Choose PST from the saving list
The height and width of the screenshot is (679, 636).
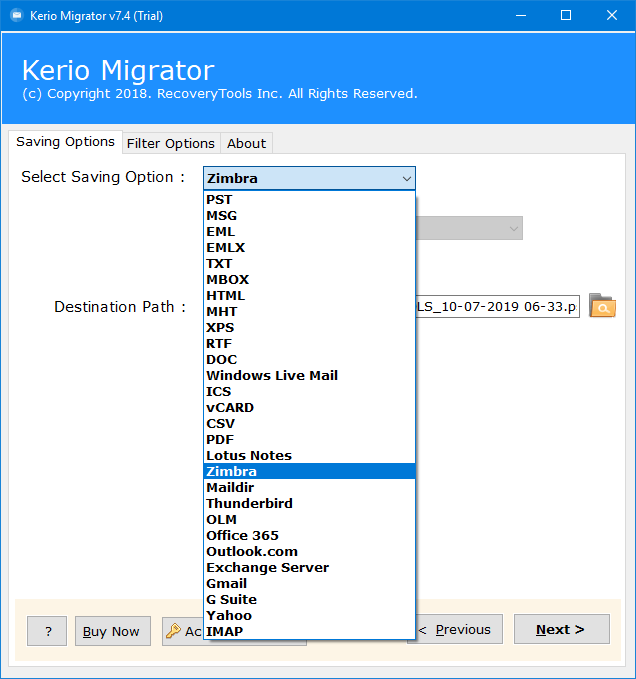tap(309, 200)
